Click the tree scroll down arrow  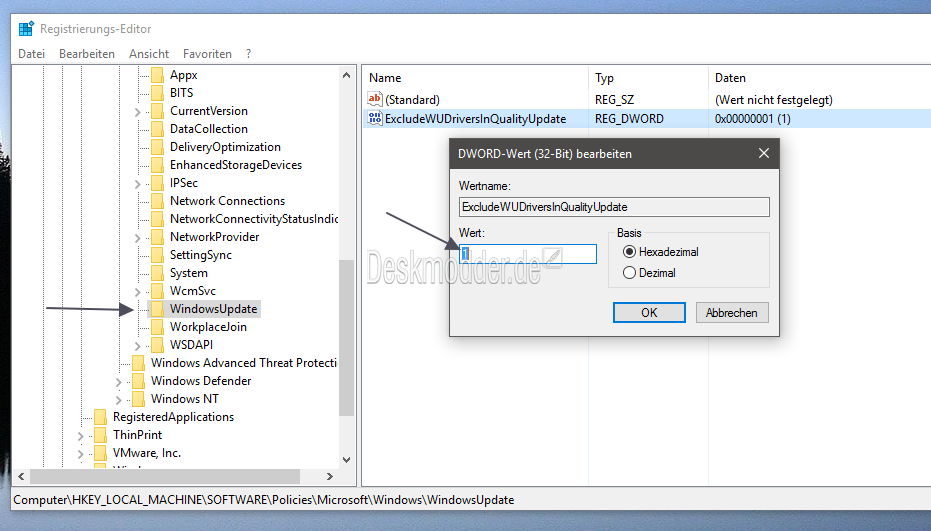click(346, 460)
